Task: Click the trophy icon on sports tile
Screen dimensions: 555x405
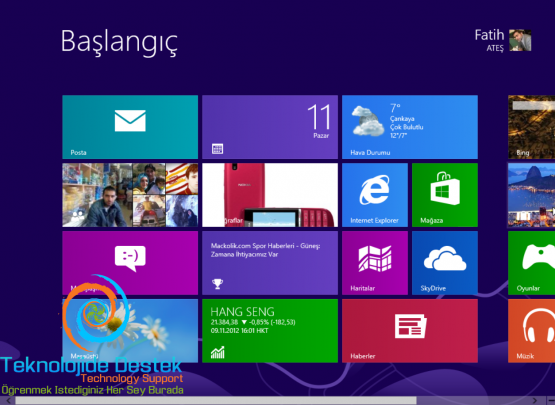Action: pos(217,284)
